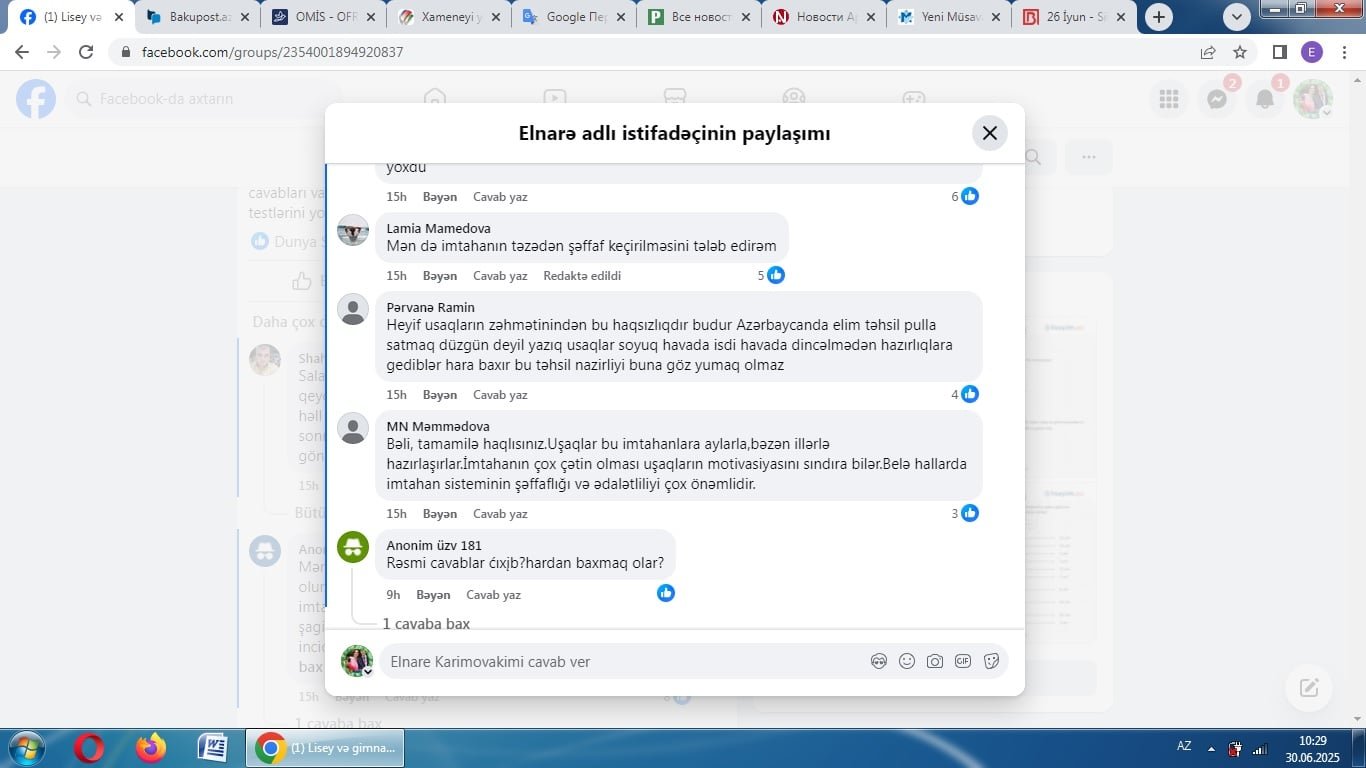The width and height of the screenshot is (1366, 768).
Task: Switch to the Xameneyi tab
Action: [x=447, y=17]
